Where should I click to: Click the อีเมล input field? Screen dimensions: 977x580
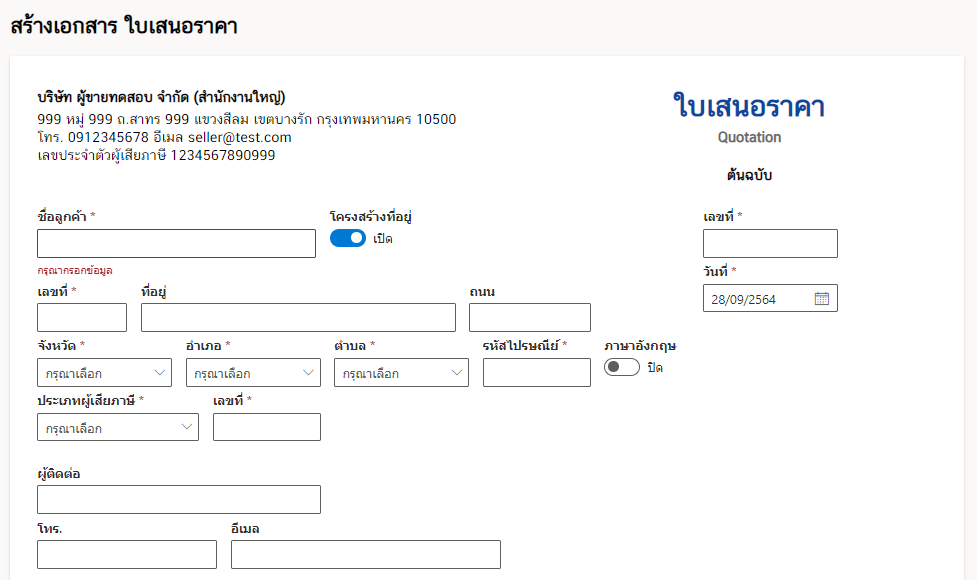(366, 554)
